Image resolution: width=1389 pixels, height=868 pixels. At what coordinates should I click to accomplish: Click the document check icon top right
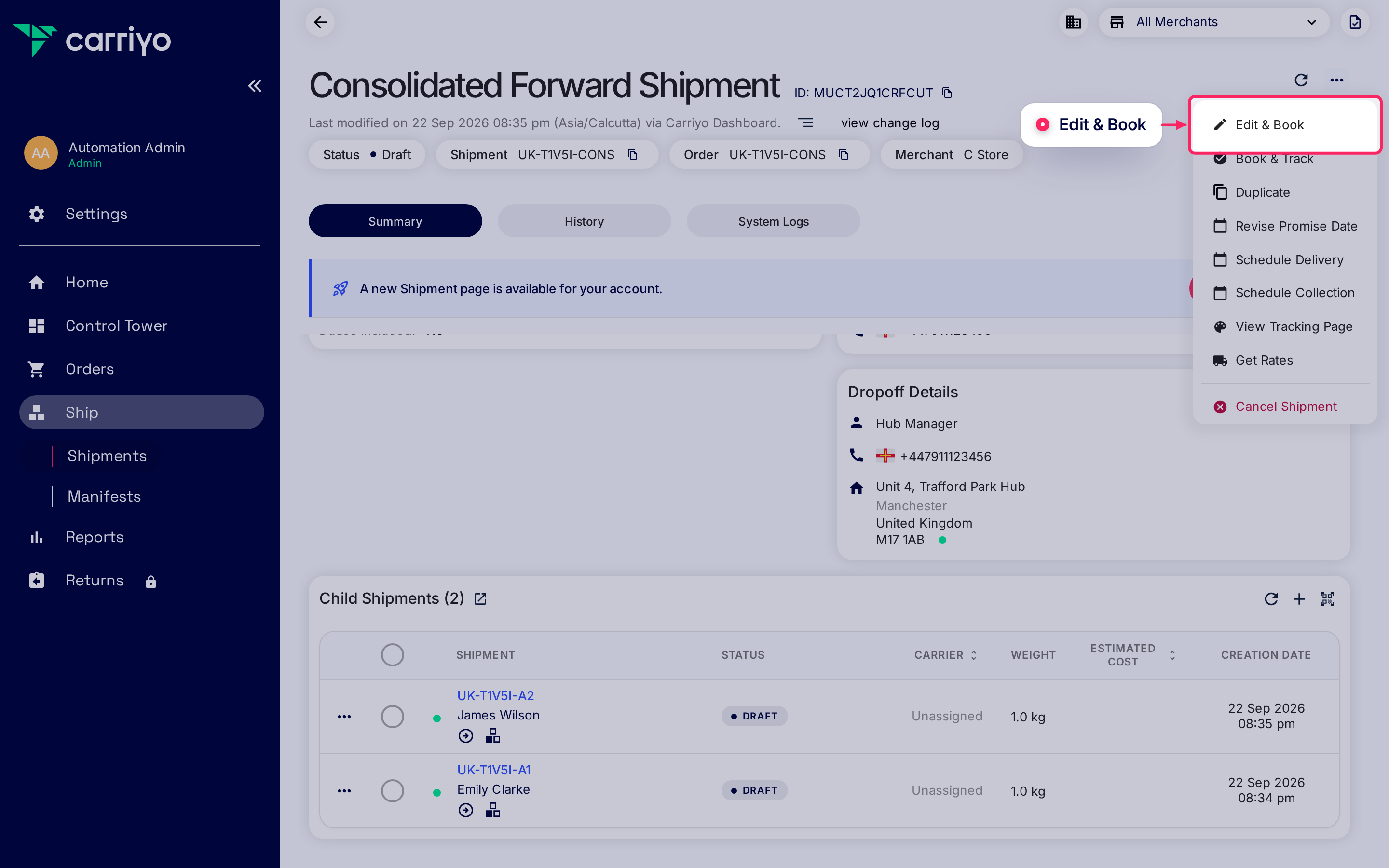[1355, 22]
